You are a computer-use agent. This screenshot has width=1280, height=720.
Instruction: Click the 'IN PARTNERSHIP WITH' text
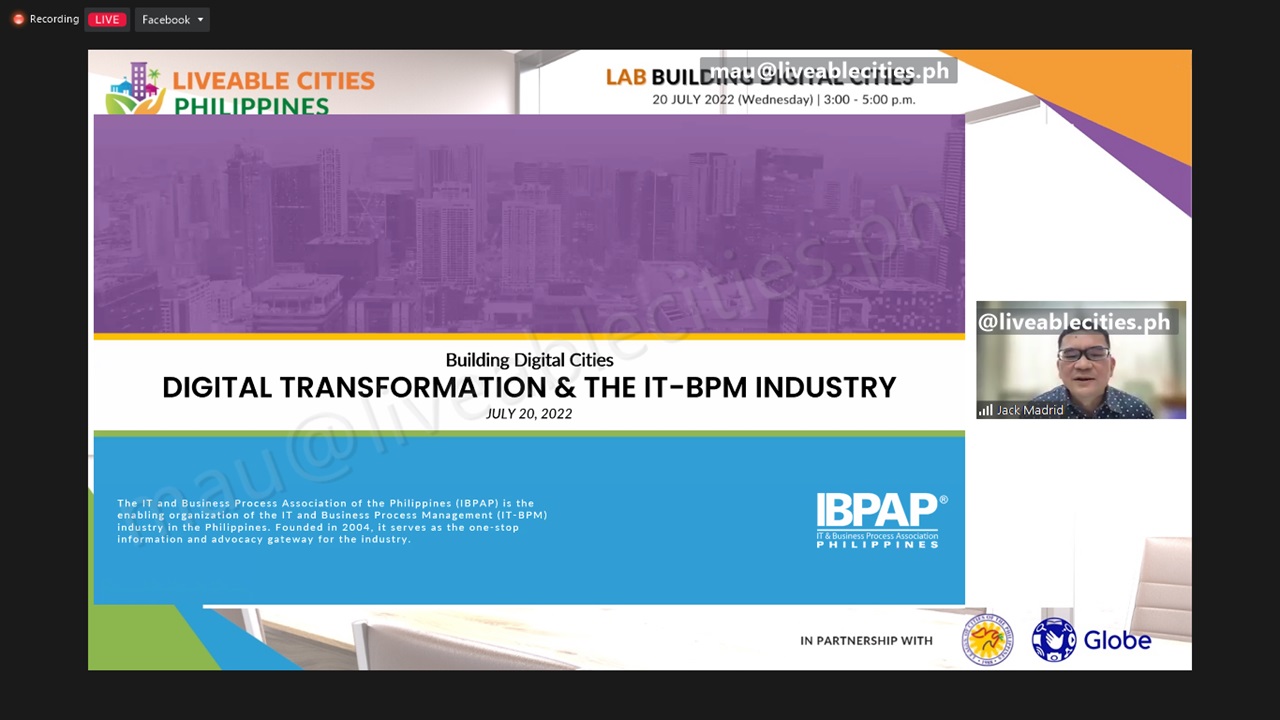coord(866,641)
